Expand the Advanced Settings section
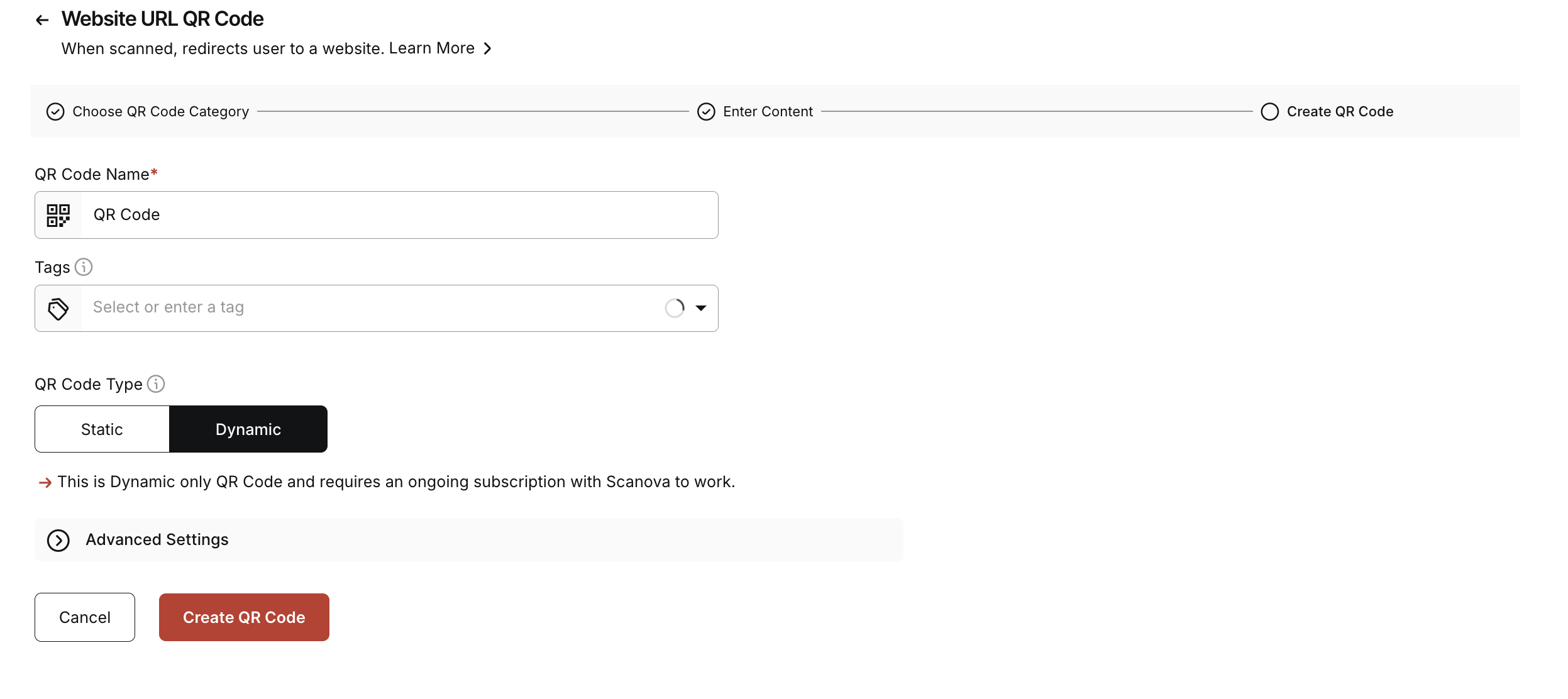Image resolution: width=1568 pixels, height=699 pixels. click(468, 540)
